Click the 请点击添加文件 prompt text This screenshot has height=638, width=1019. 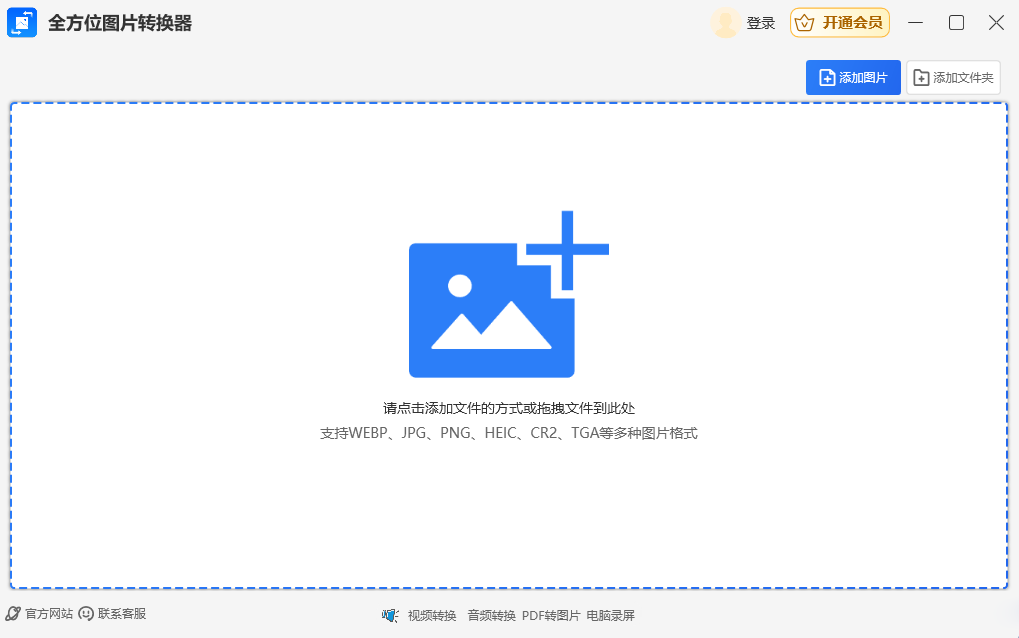[x=509, y=408]
